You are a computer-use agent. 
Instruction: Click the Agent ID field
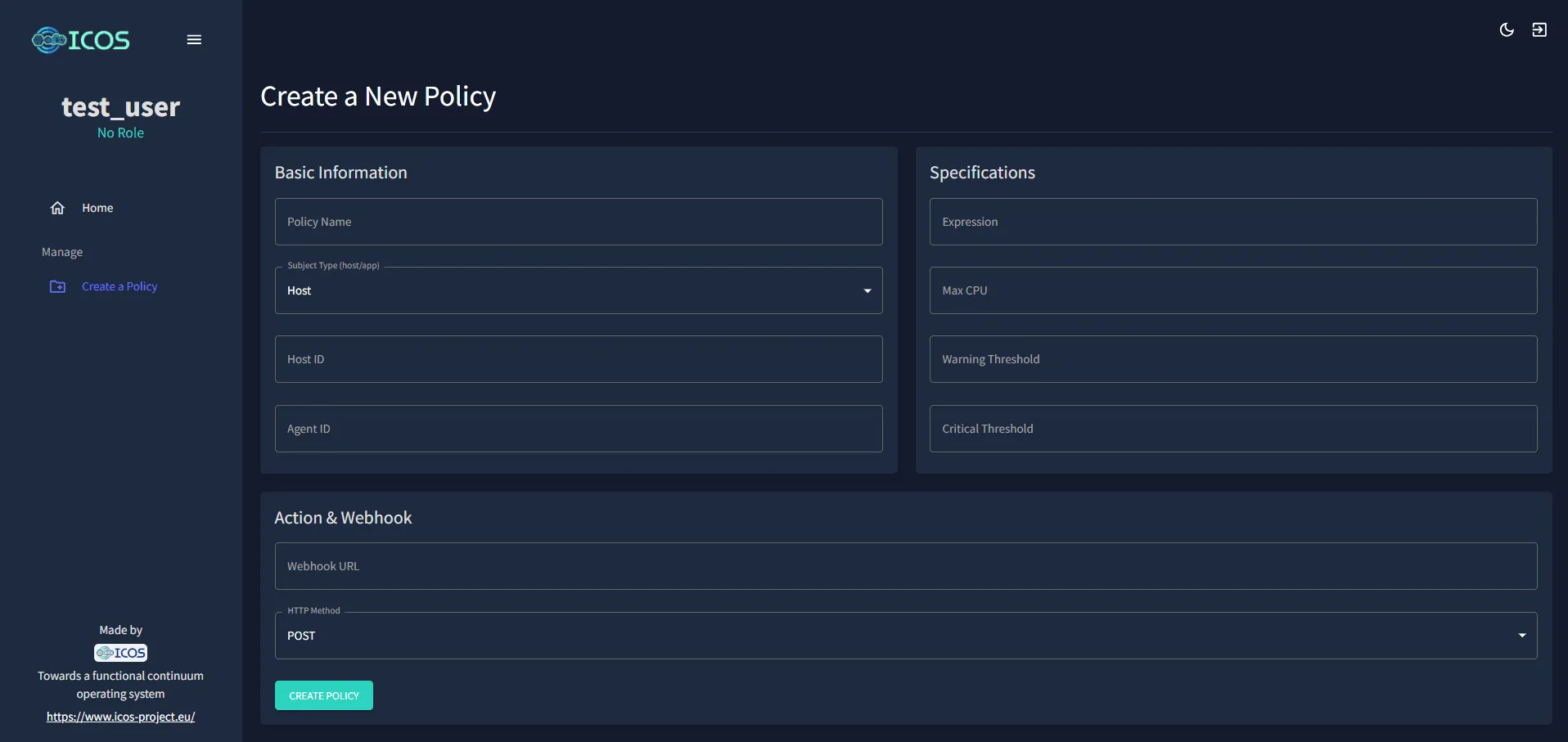pyautogui.click(x=579, y=429)
